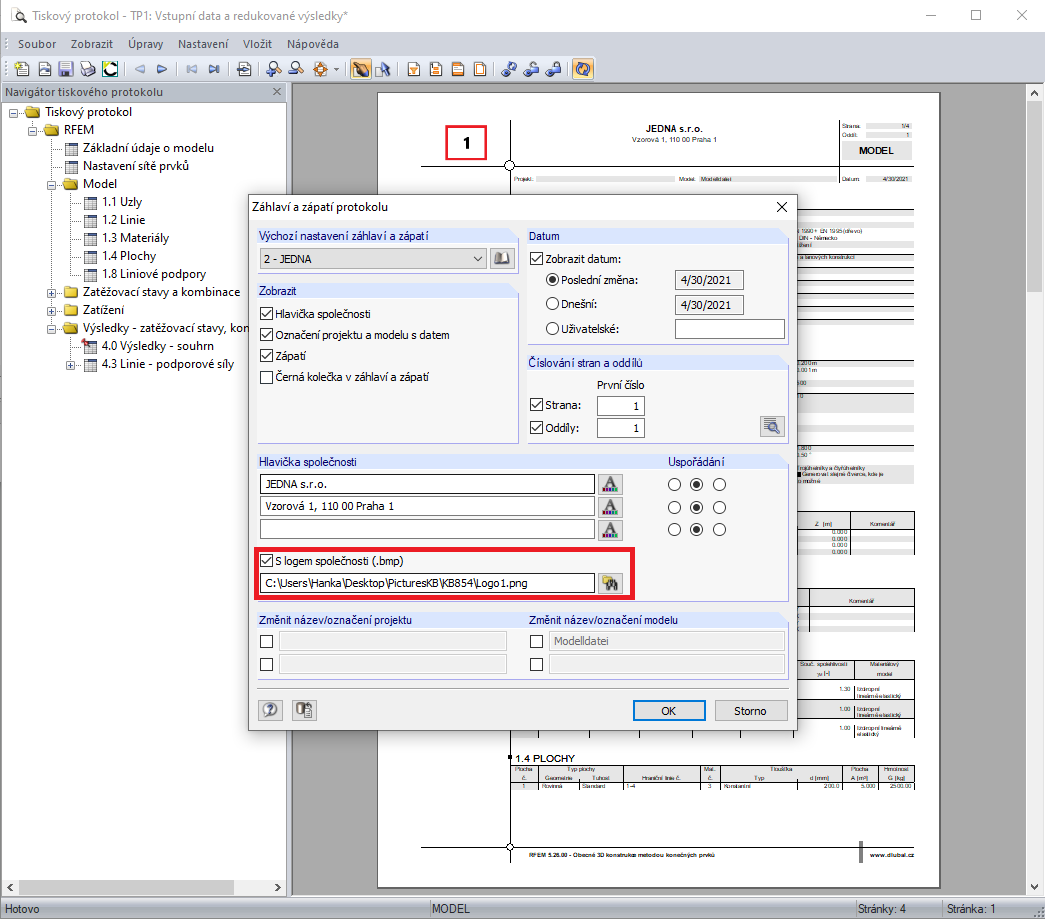The height and width of the screenshot is (919, 1045).
Task: Click the go-to-page document arrow icon
Action: [244, 69]
